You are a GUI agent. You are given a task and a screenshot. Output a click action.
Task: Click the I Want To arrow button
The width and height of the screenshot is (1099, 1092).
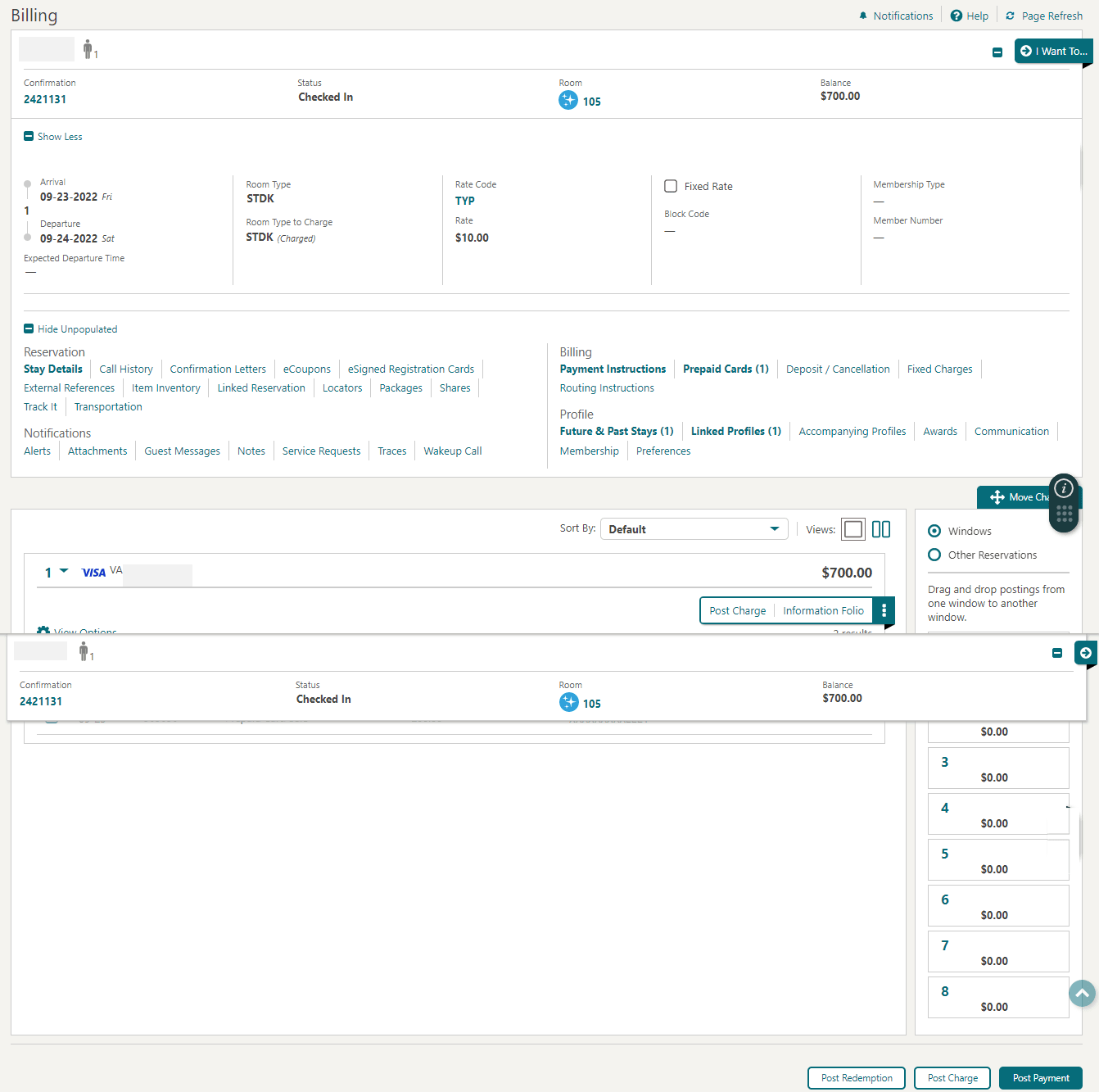(x=1053, y=51)
